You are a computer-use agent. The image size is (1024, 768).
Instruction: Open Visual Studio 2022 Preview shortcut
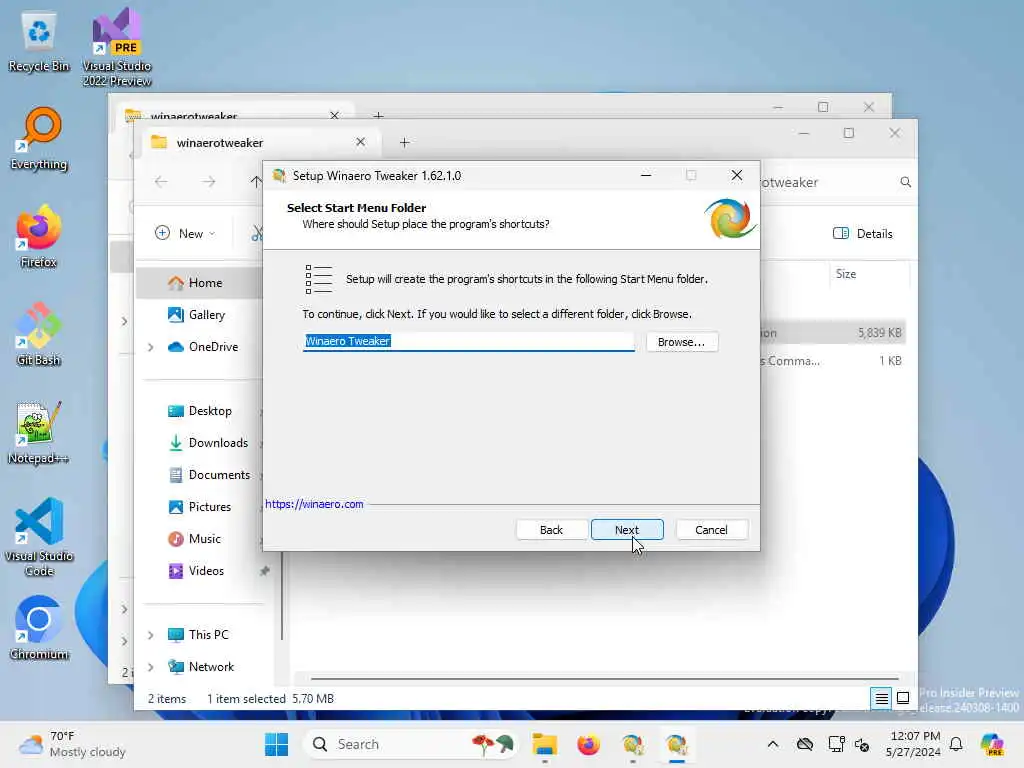click(117, 47)
